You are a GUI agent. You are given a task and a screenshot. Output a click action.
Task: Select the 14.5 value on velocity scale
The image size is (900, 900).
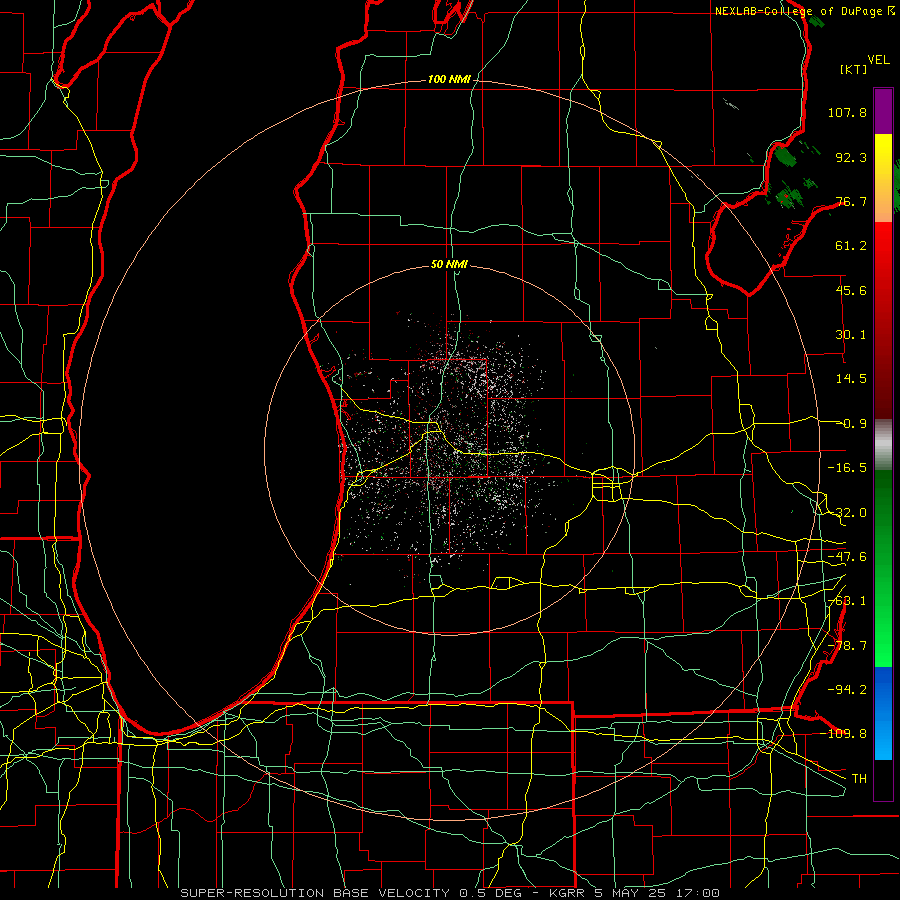(851, 379)
